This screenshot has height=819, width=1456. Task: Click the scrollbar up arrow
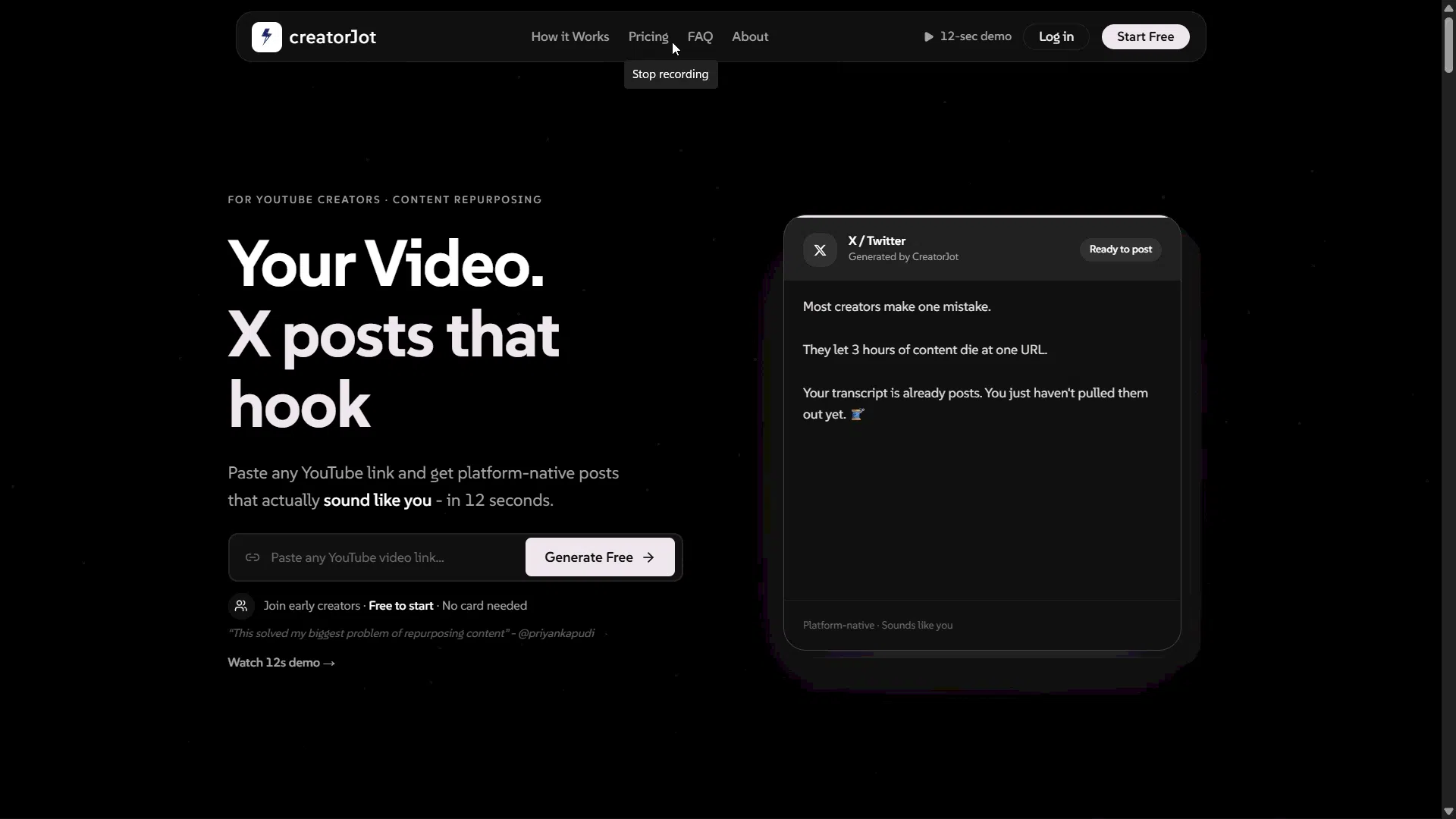(1448, 8)
